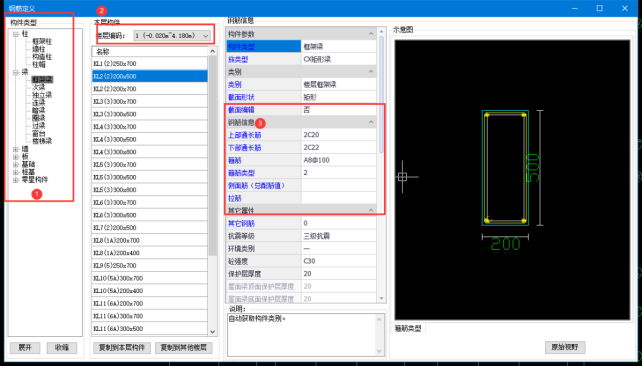
Task: Click the 上部通长筋 value field 2C20
Action: 339,135
